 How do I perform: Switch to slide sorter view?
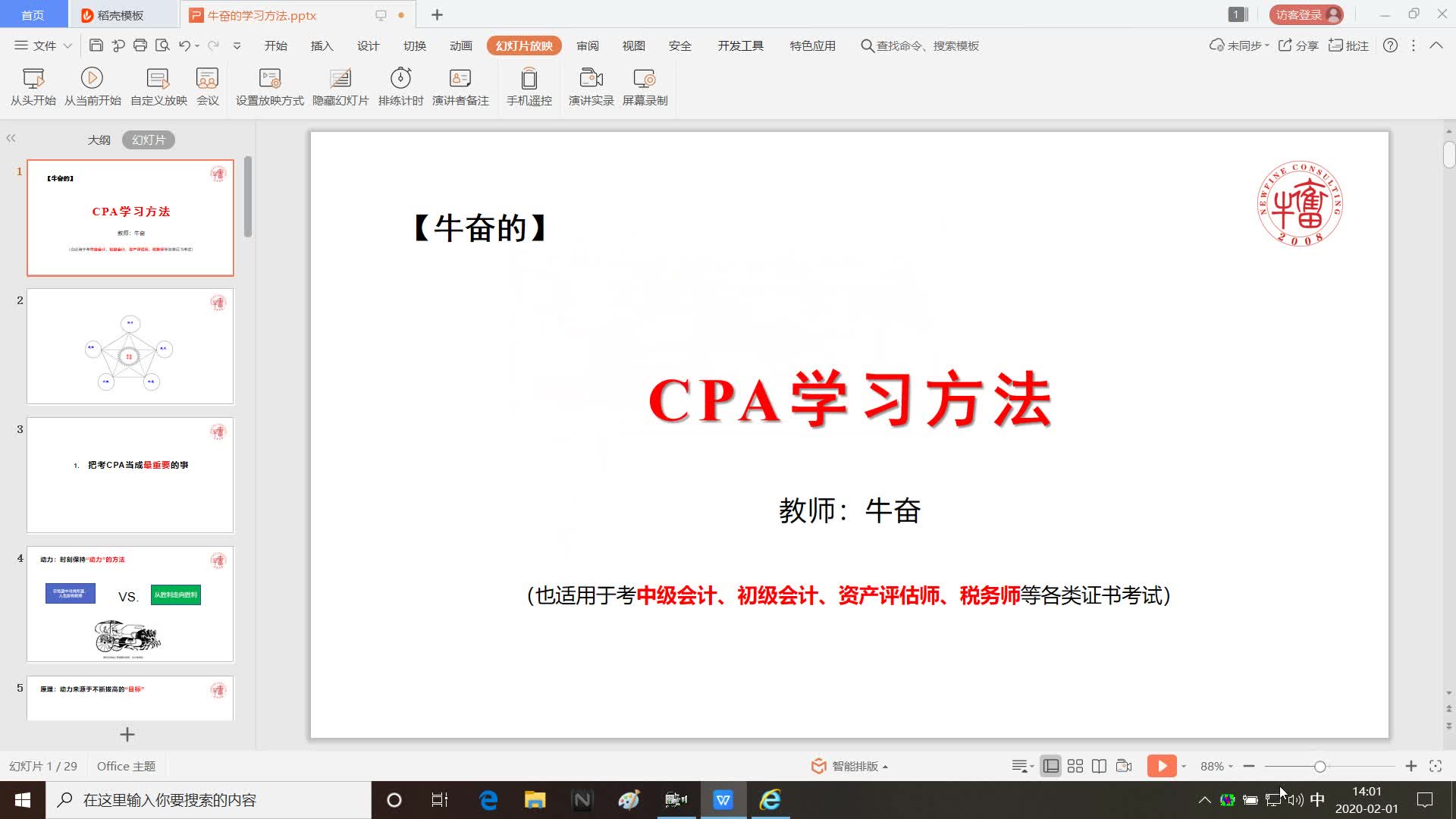(x=1075, y=766)
